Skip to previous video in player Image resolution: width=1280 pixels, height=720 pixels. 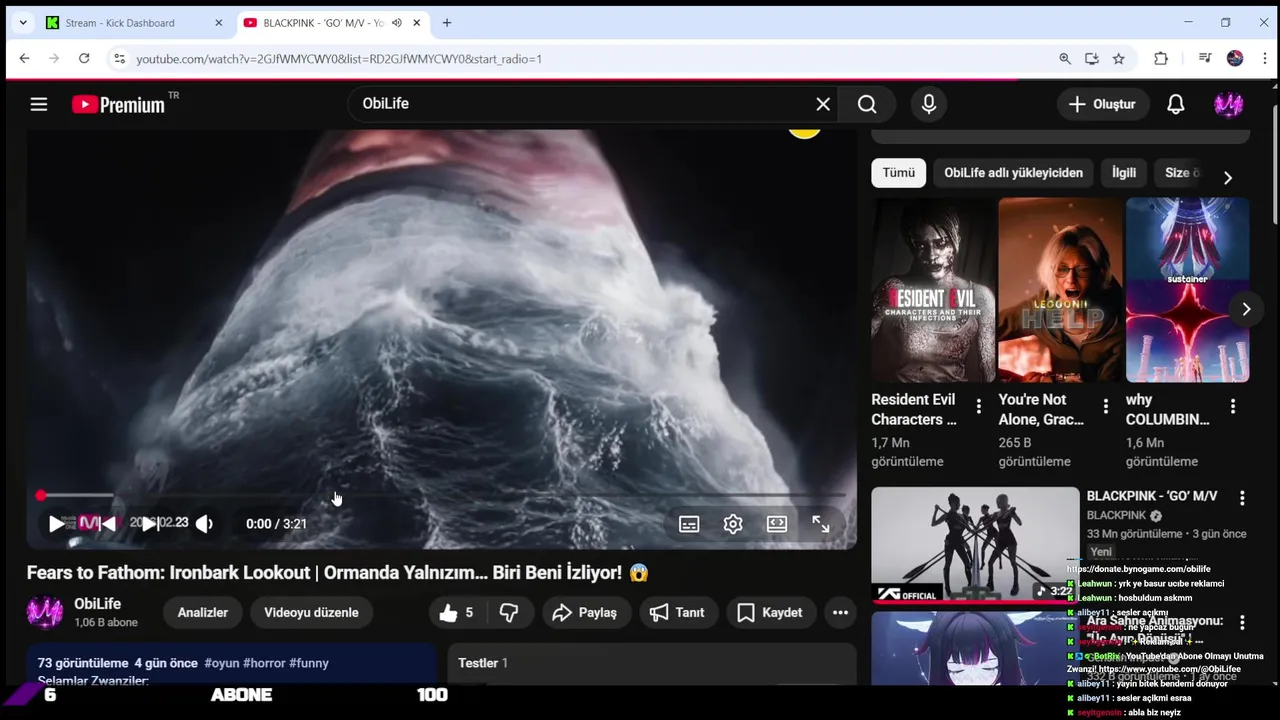[107, 523]
